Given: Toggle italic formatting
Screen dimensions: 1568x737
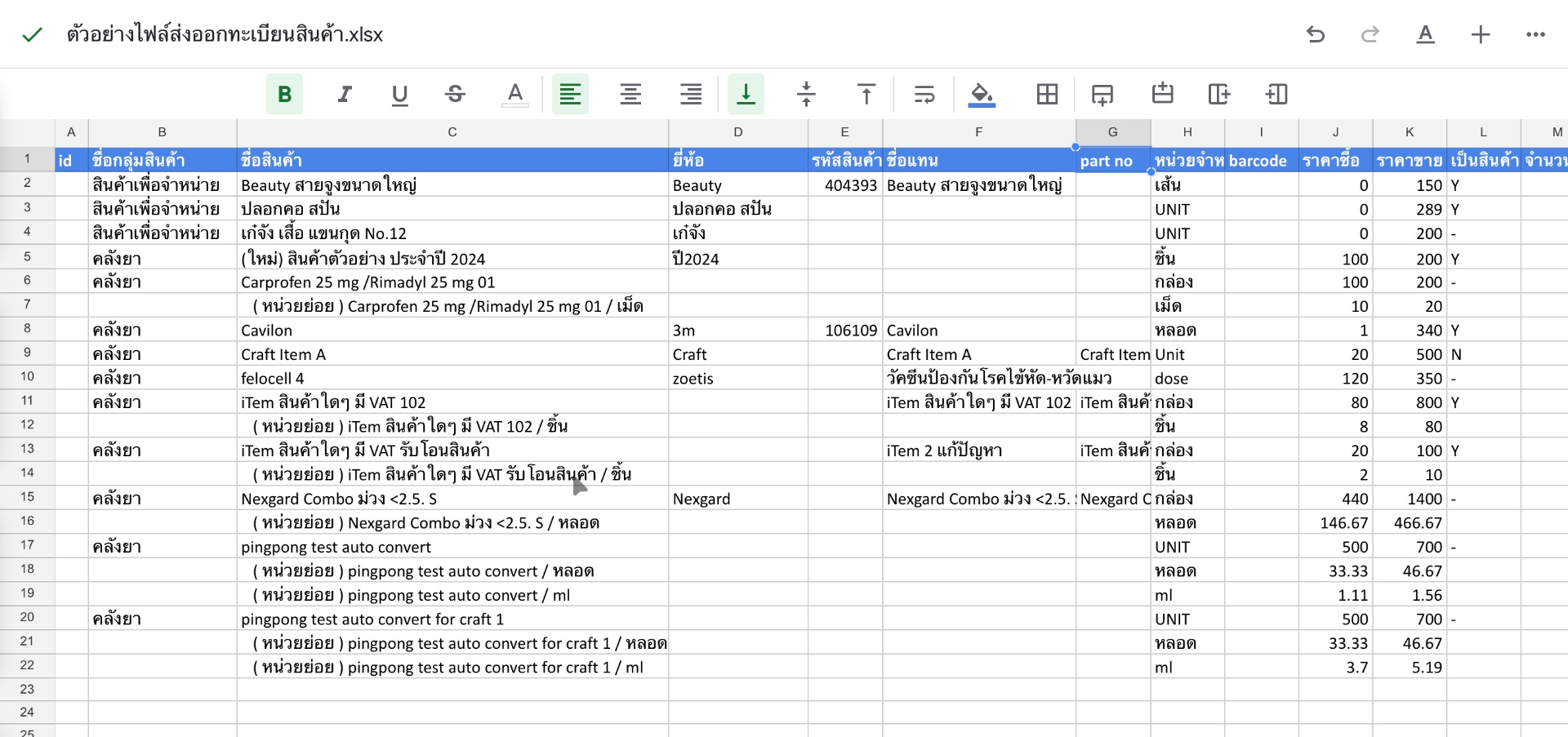Looking at the screenshot, I should 345,94.
